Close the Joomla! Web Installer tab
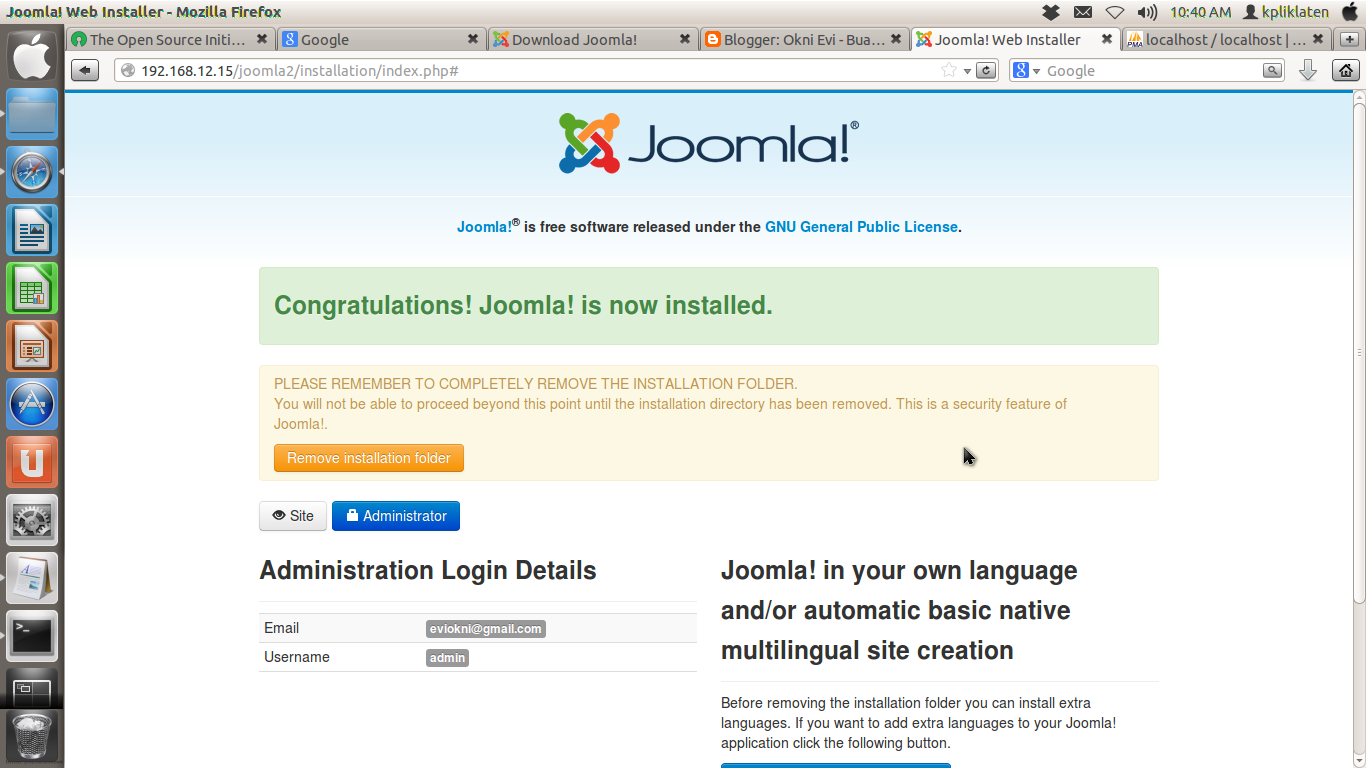 tap(1107, 39)
